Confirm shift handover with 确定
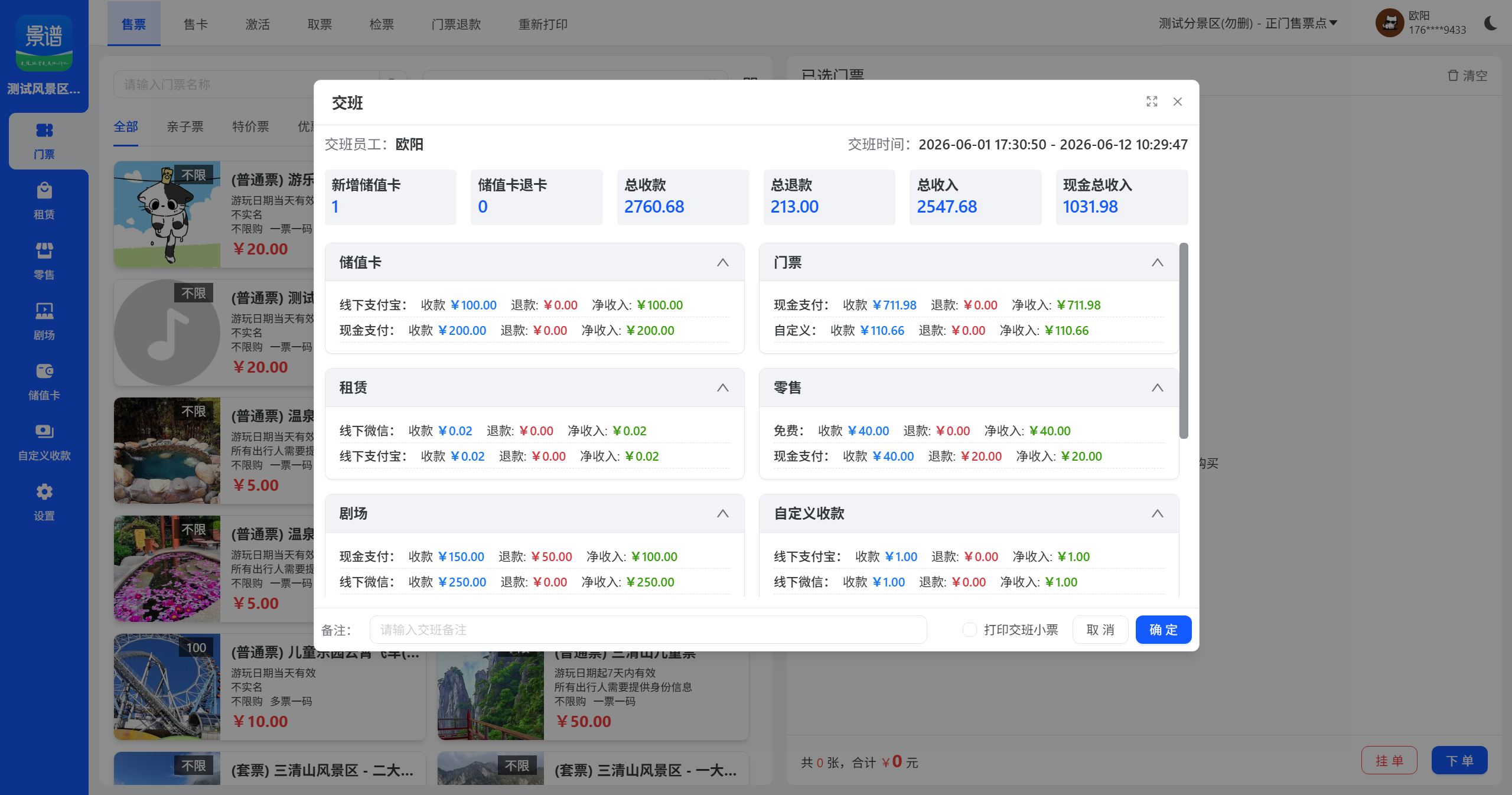The width and height of the screenshot is (1512, 795). pyautogui.click(x=1164, y=630)
